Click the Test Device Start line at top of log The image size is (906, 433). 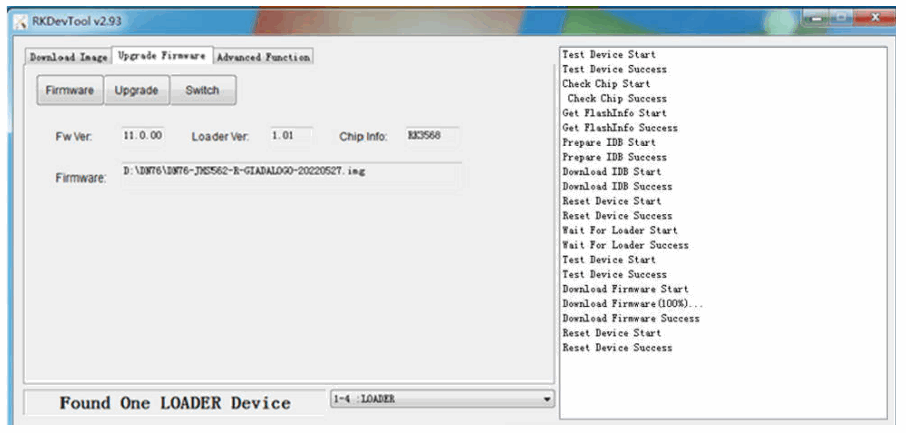tap(609, 54)
